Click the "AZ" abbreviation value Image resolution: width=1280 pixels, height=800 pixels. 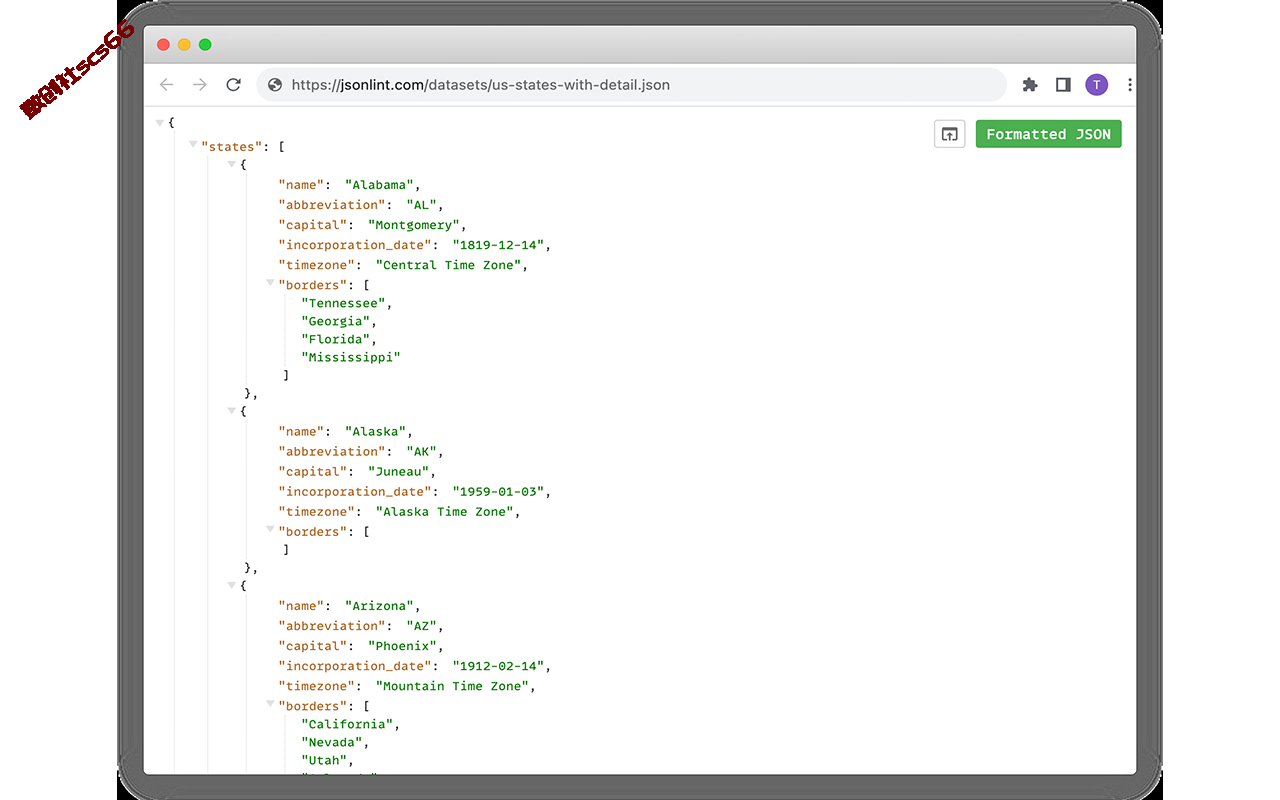pyautogui.click(x=421, y=626)
